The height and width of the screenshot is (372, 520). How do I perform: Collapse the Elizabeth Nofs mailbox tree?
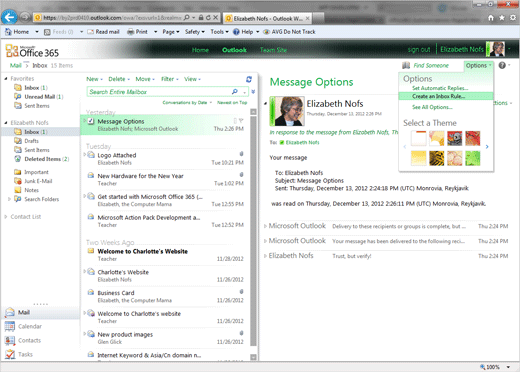coord(6,123)
